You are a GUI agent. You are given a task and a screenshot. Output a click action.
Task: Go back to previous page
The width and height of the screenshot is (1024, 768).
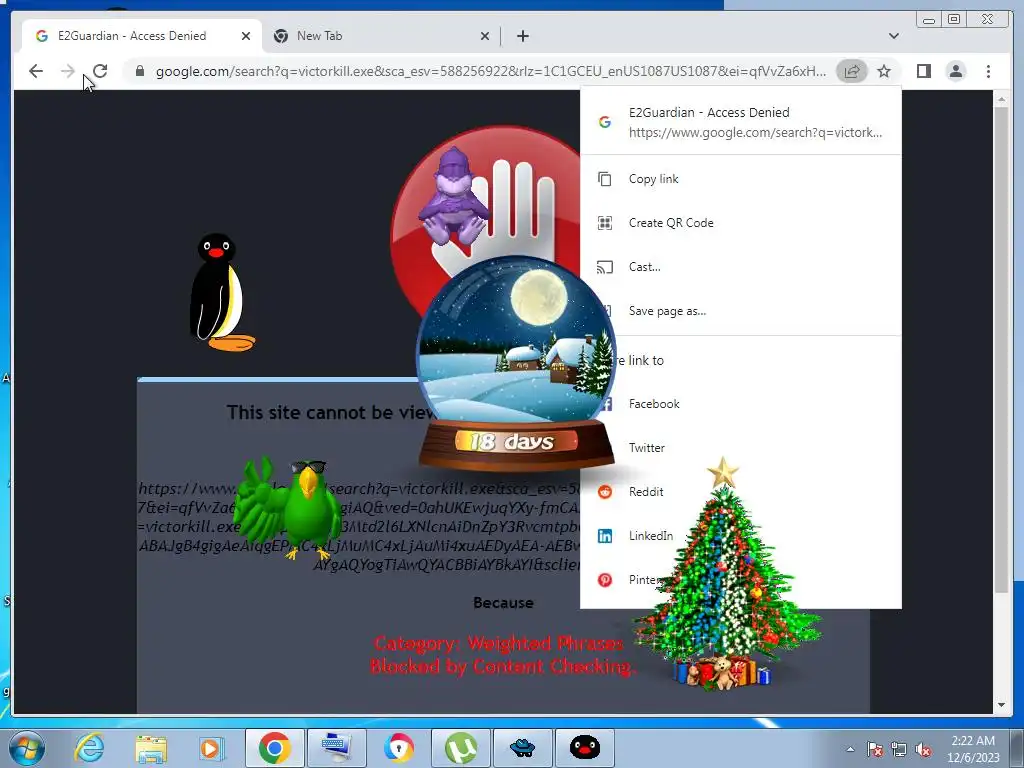(36, 71)
